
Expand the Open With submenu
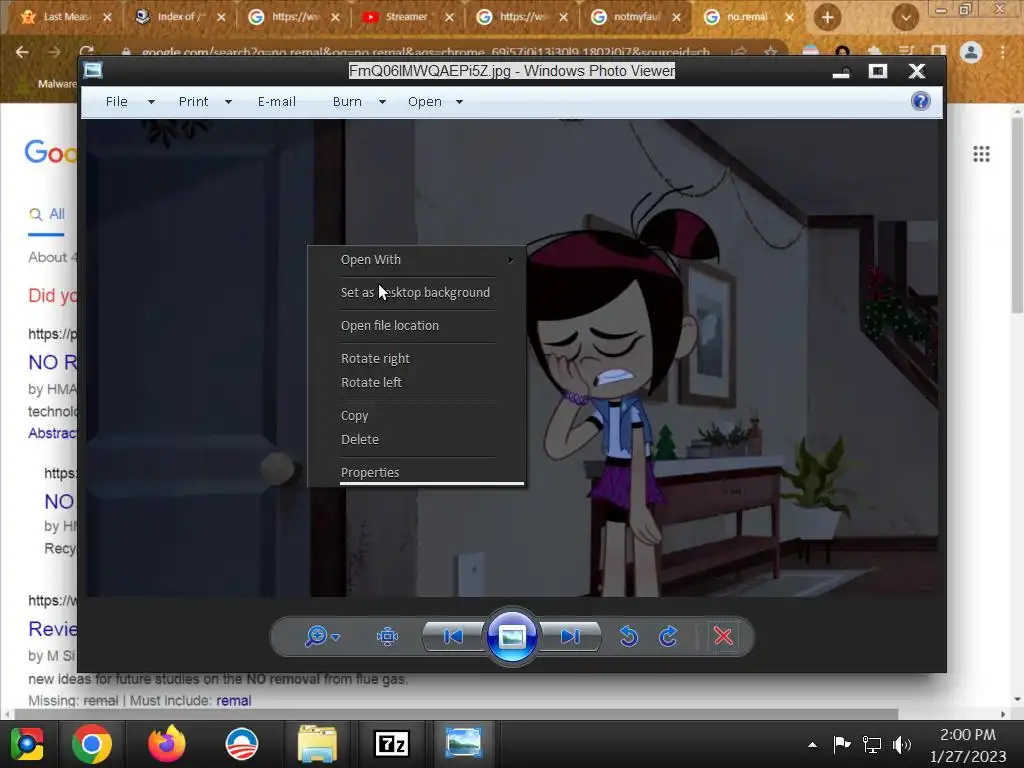417,259
